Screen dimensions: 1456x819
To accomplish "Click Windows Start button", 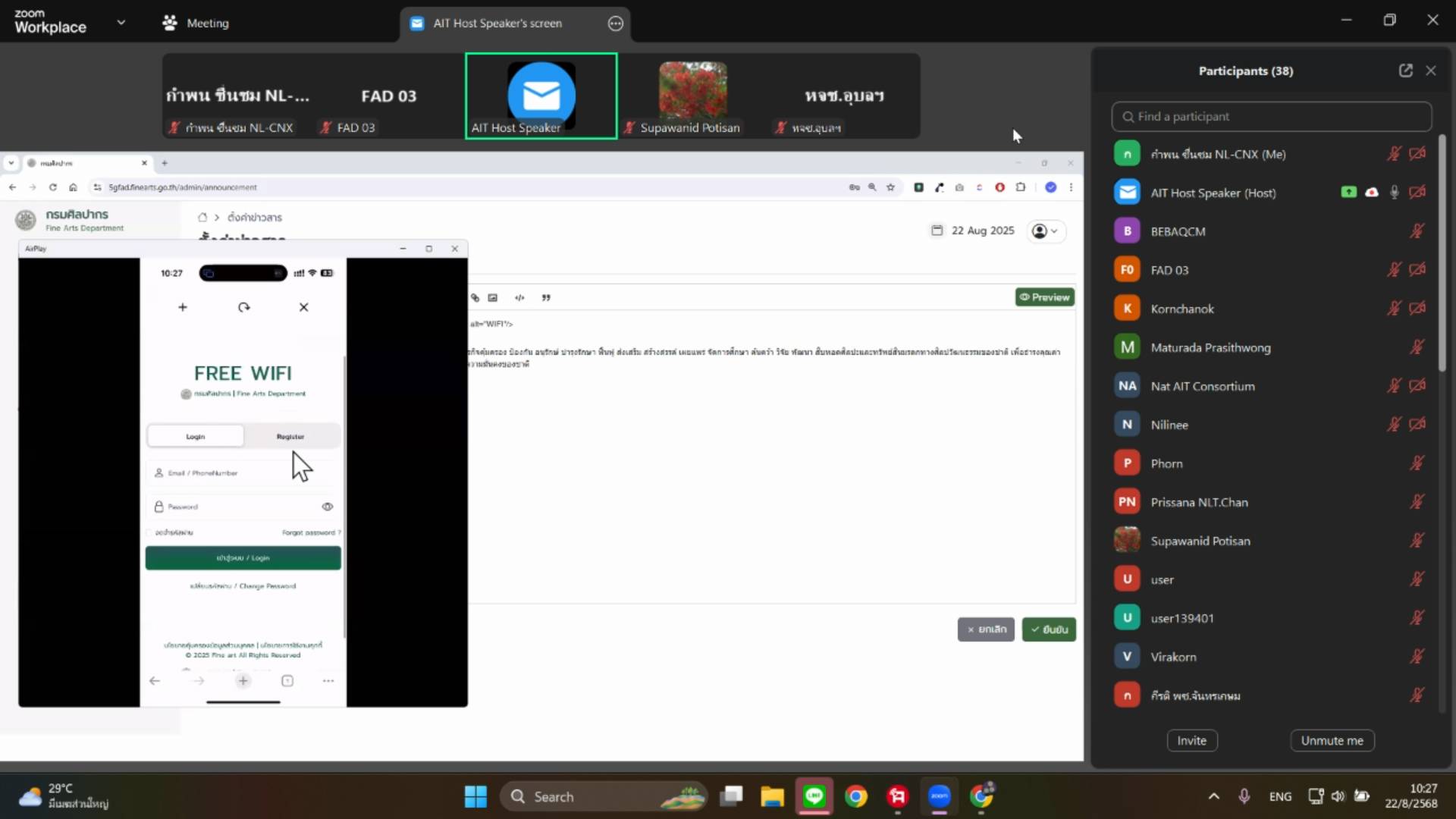I will coord(475,796).
